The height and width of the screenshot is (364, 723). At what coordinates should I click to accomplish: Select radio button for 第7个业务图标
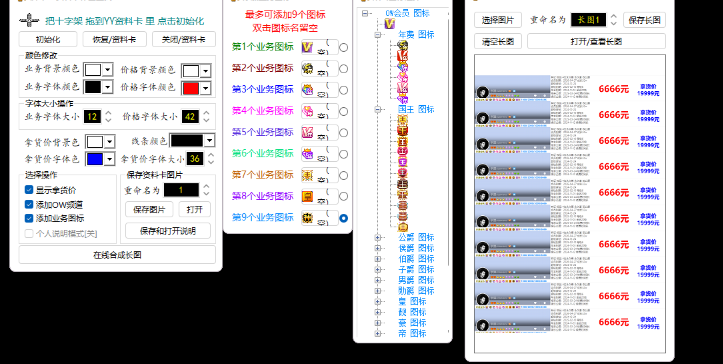(344, 175)
